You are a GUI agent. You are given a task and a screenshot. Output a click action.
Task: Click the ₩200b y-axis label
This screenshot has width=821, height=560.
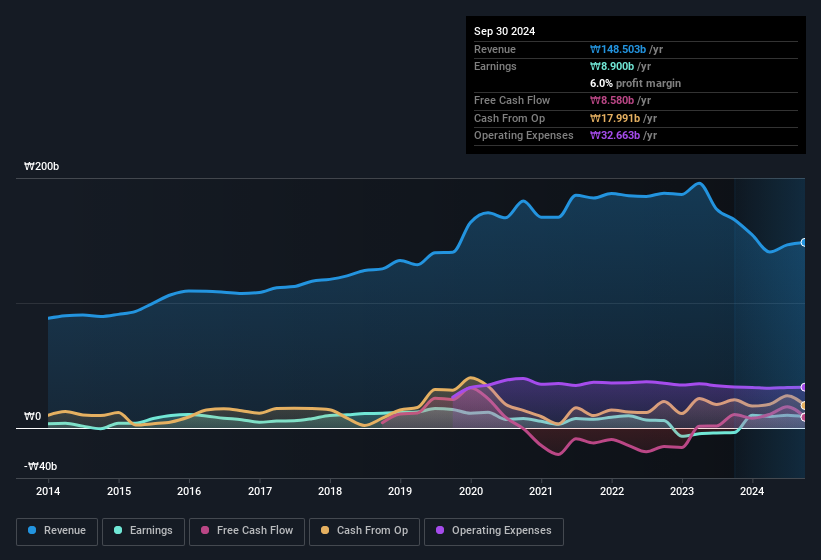(x=41, y=166)
